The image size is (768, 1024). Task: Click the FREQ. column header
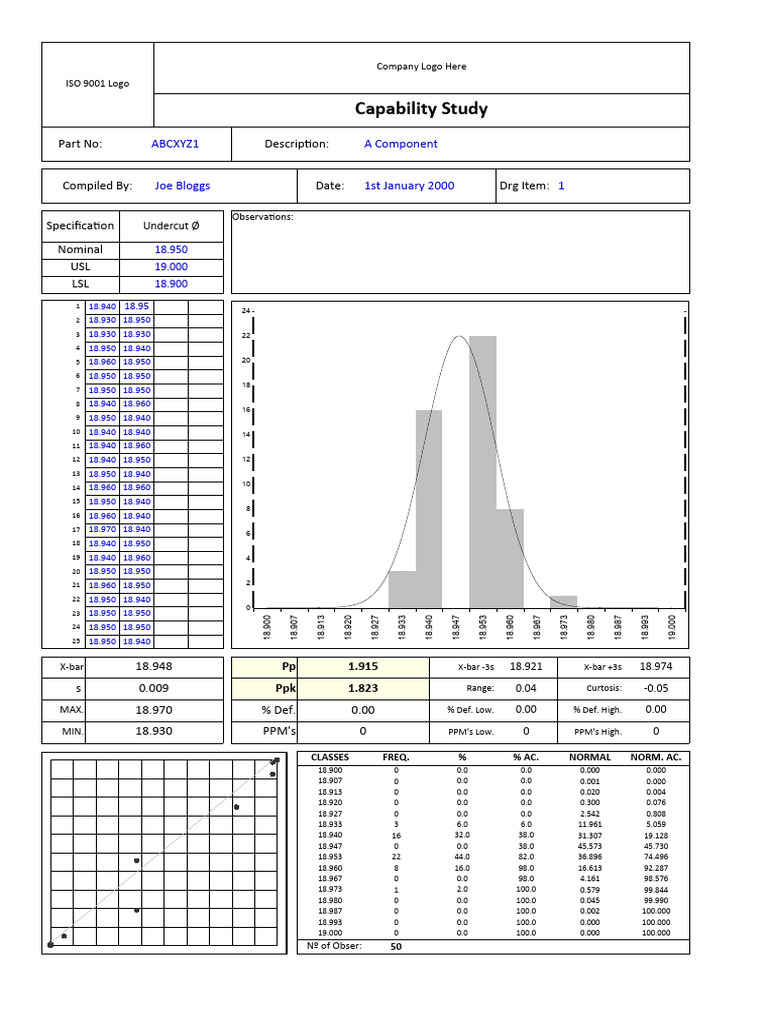[x=396, y=758]
